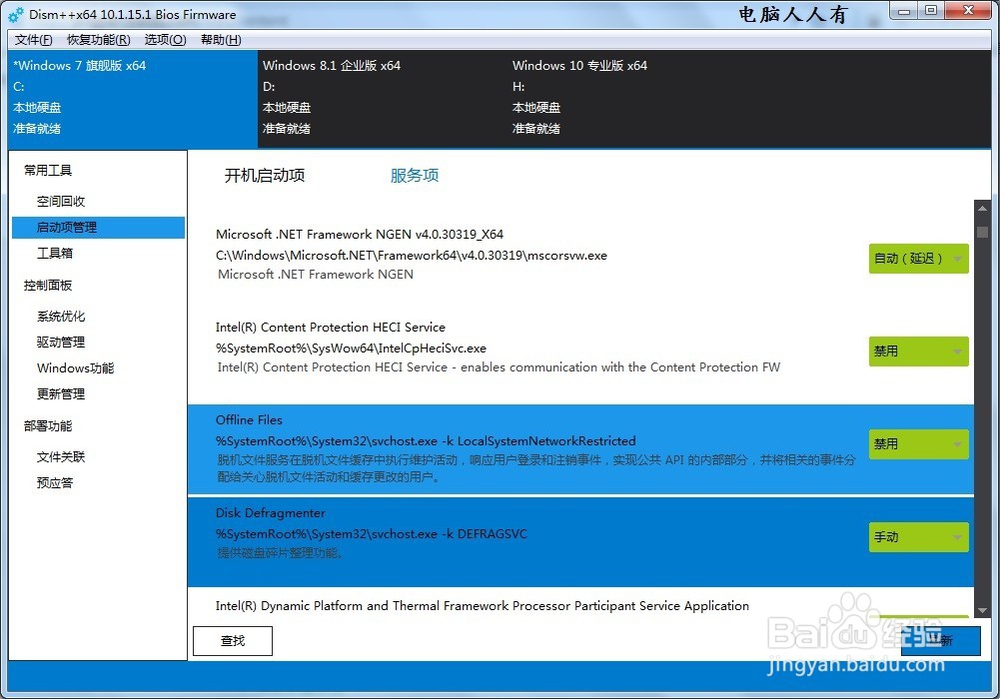Open 文件关联 under 部署功能
Image resolution: width=1000 pixels, height=699 pixels.
[61, 457]
